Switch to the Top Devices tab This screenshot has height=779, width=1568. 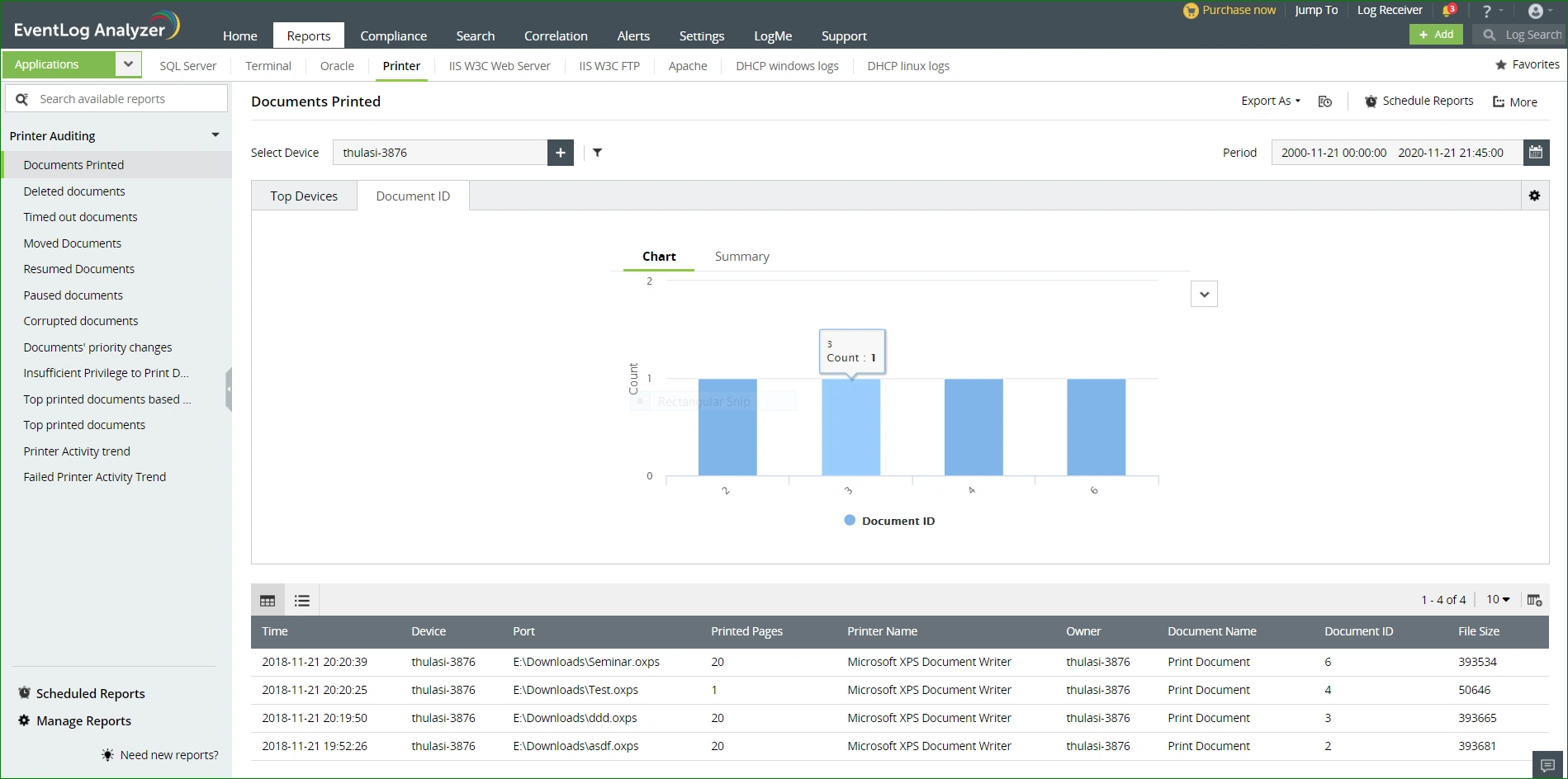pos(304,196)
